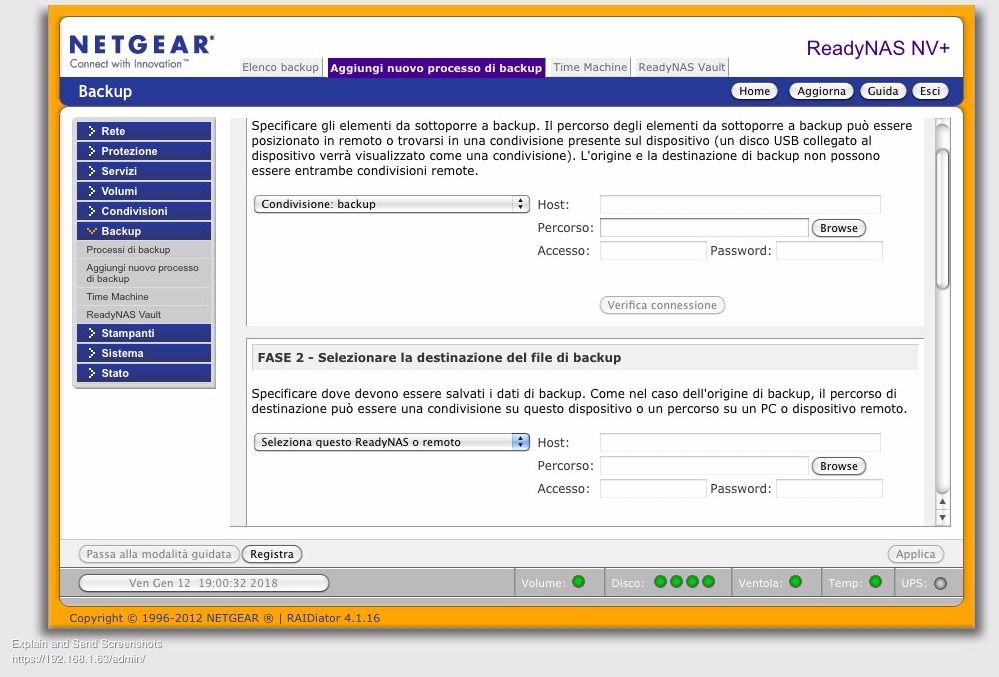This screenshot has width=999, height=677.
Task: Expand the Stato menu section
Action: [144, 373]
